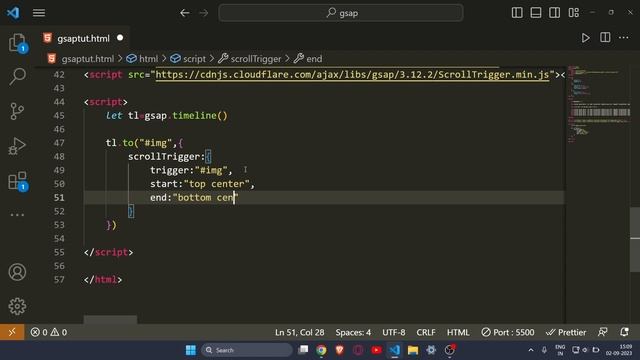Open File Explorer from the taskbar

(413, 350)
